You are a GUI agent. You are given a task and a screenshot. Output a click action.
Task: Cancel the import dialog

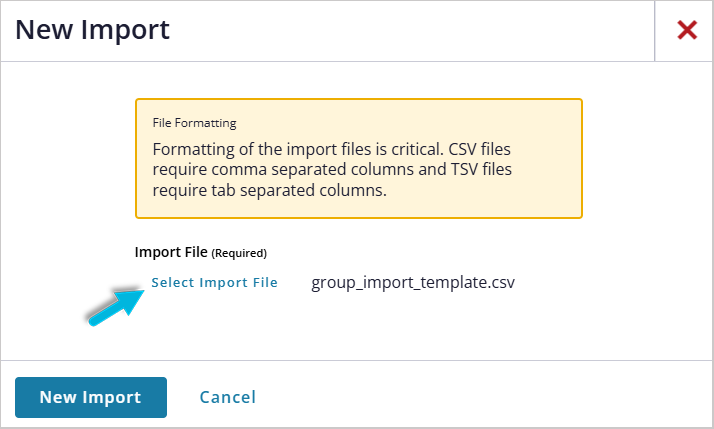(227, 397)
